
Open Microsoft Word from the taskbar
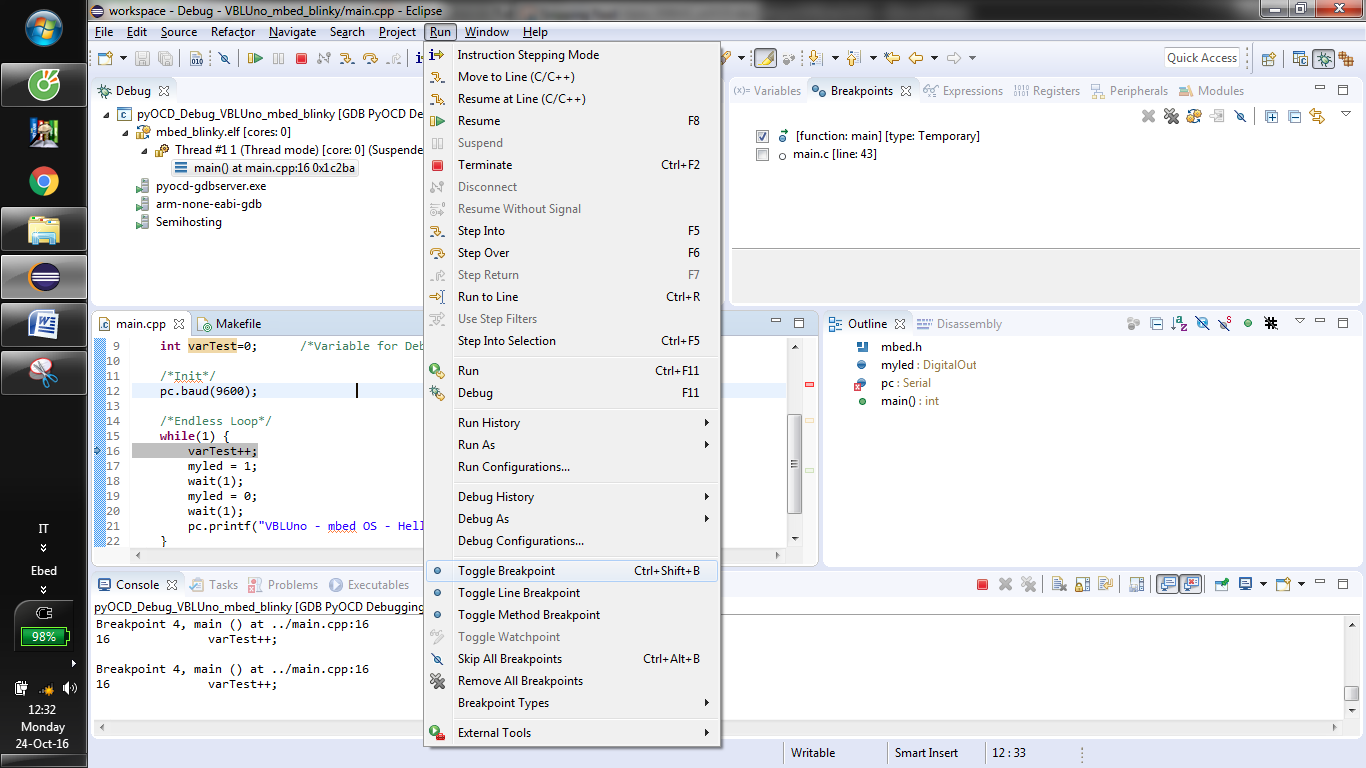(x=43, y=324)
